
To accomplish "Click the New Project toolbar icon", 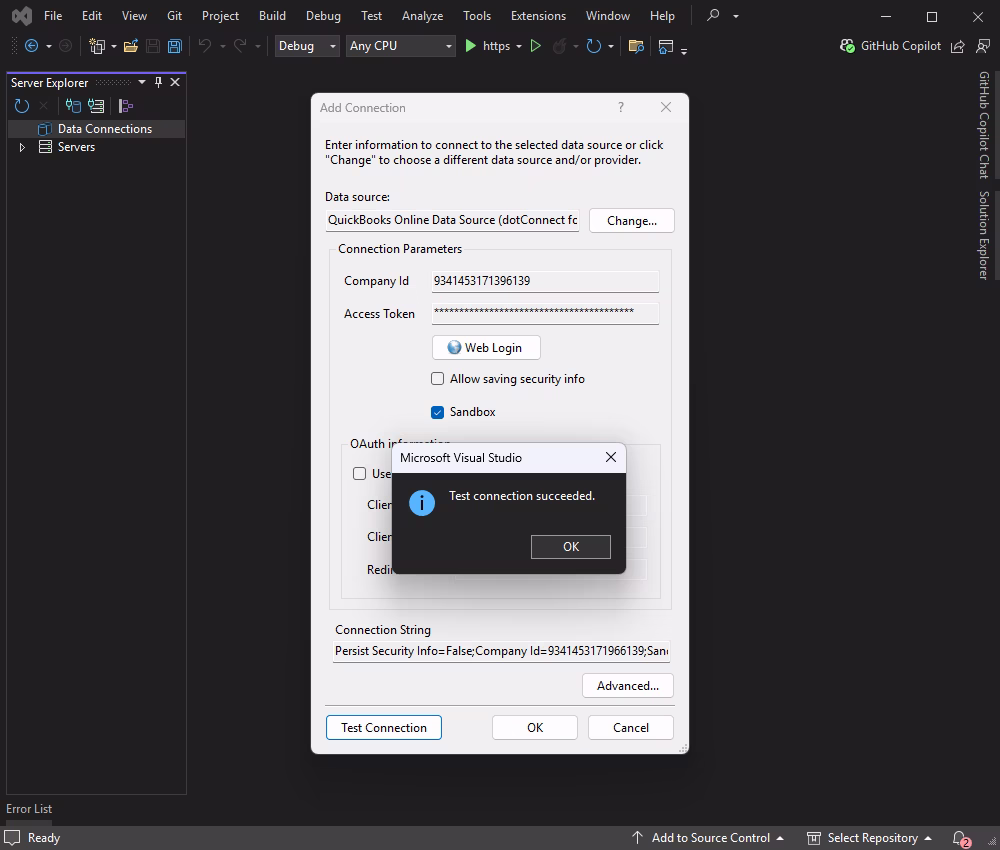I will click(97, 46).
